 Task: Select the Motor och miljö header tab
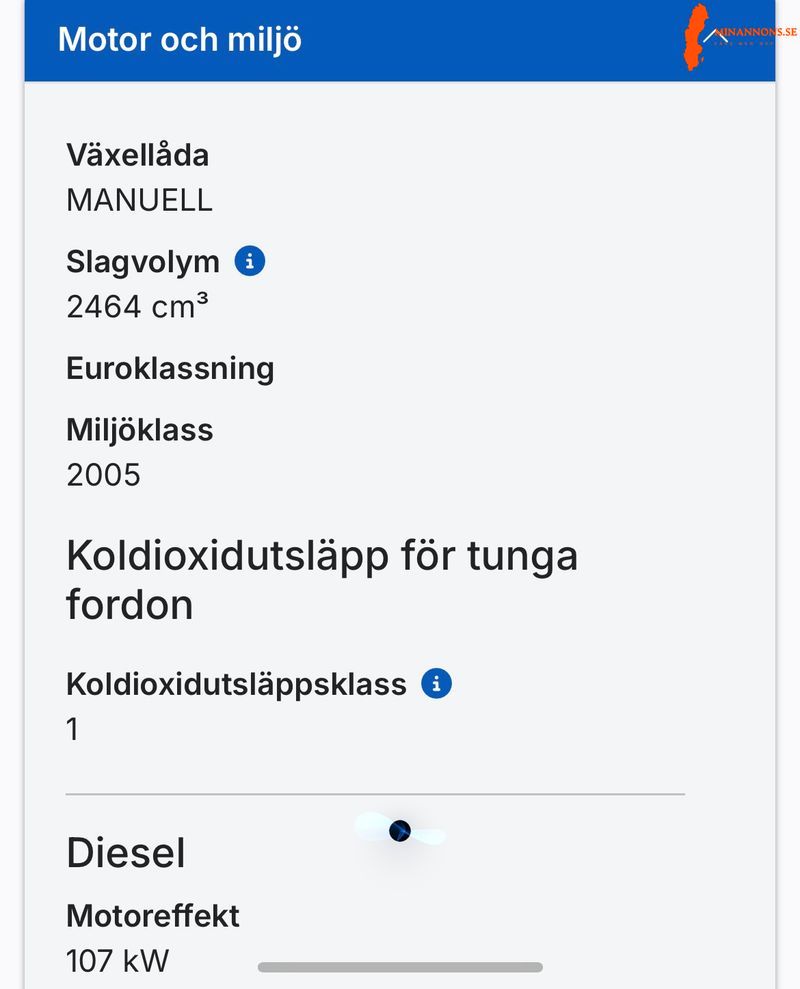tap(179, 40)
